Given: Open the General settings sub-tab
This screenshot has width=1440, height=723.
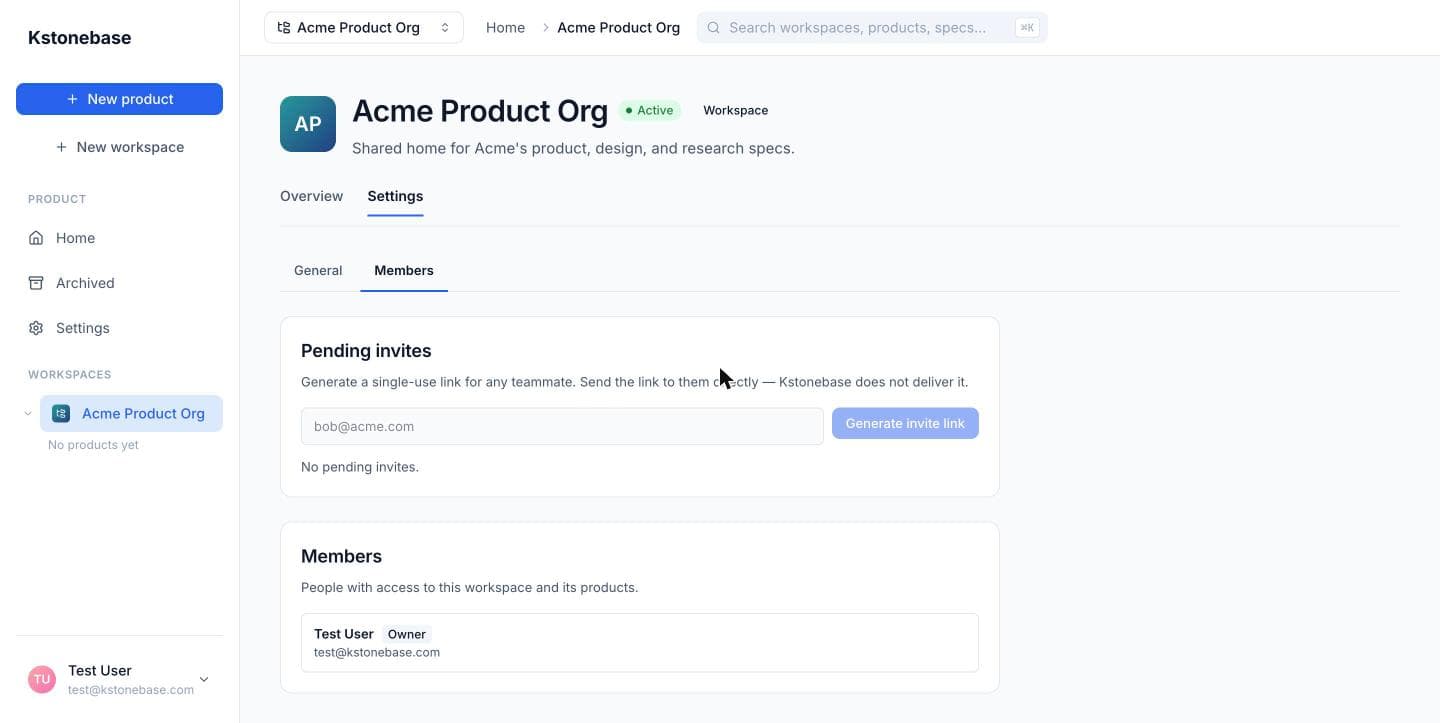Looking at the screenshot, I should (x=318, y=271).
